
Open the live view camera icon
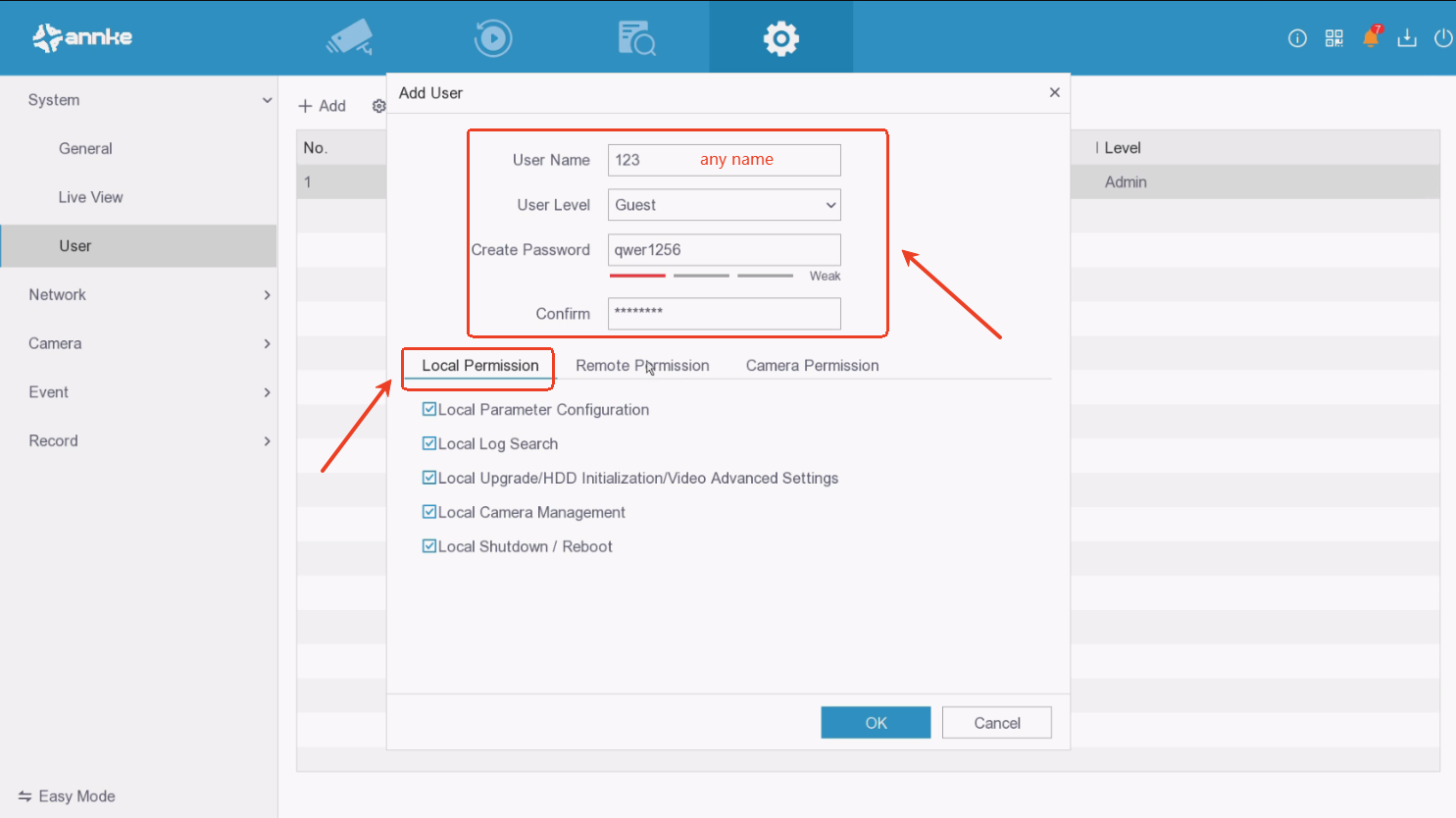pos(350,38)
